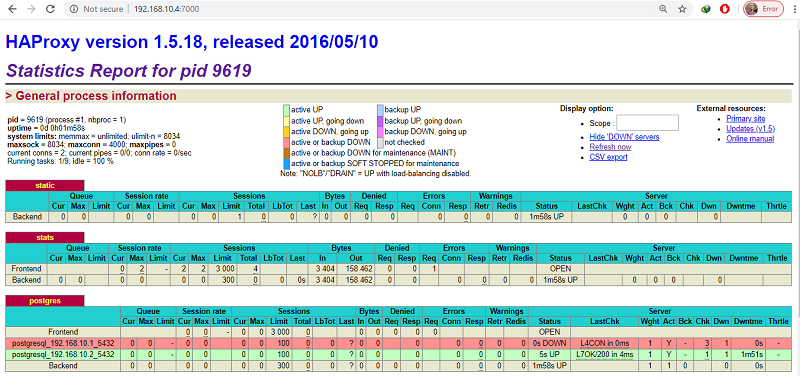Click the Statistics Report for pid 9619 heading
Screen dimensions: 800x376
tap(129, 70)
